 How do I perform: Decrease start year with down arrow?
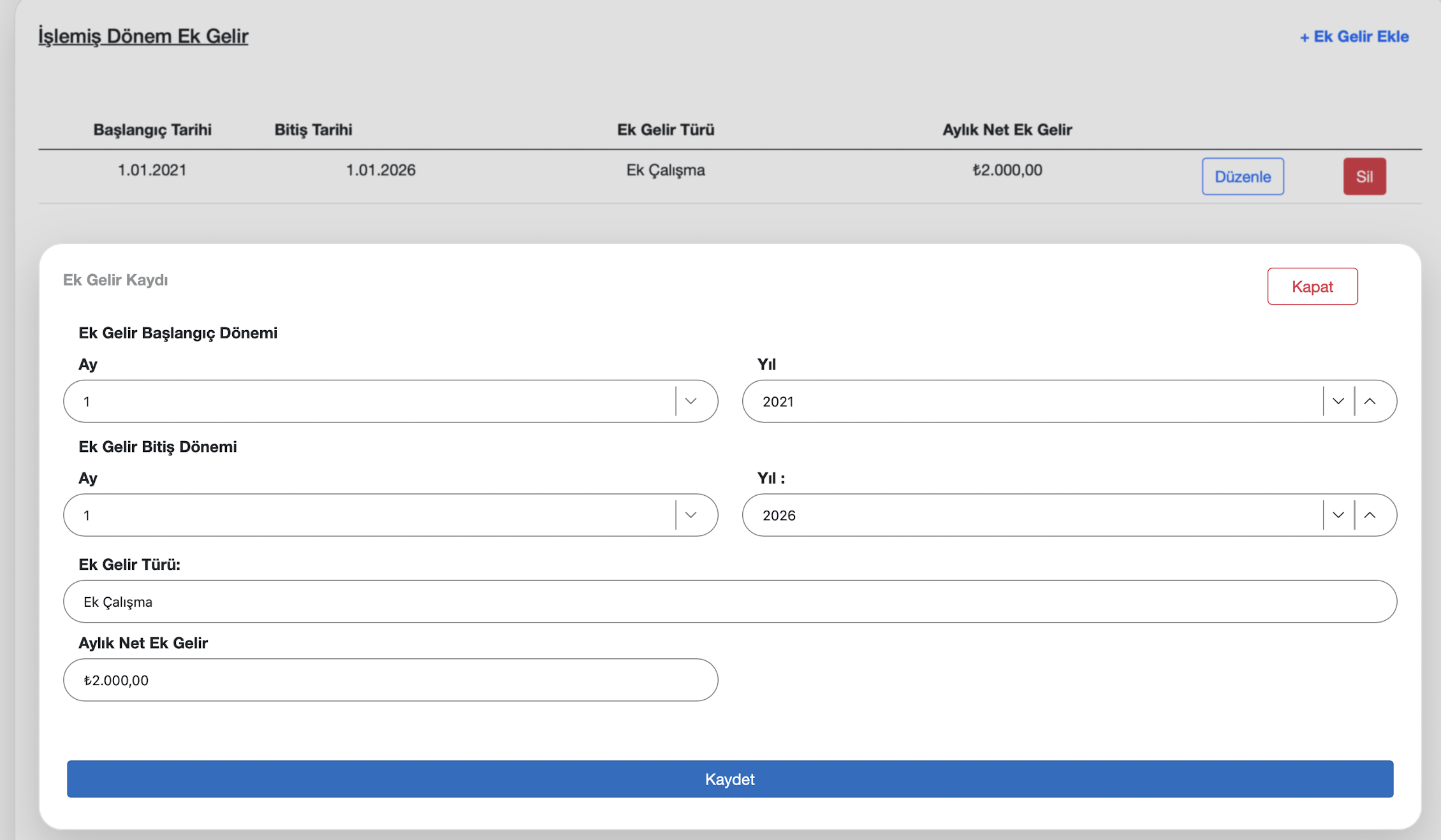click(x=1338, y=402)
